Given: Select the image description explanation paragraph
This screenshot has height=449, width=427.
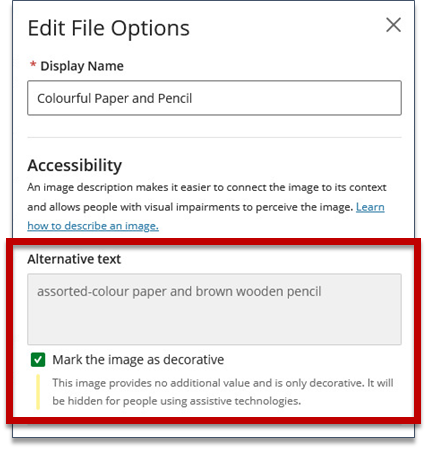Looking at the screenshot, I should tap(207, 207).
